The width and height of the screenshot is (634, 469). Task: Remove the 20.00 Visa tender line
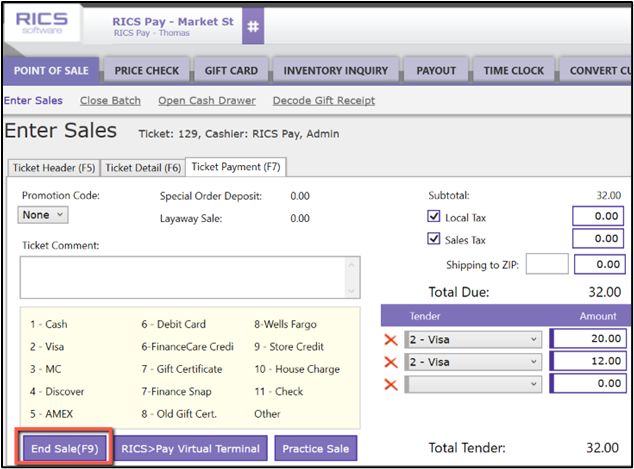point(391,340)
